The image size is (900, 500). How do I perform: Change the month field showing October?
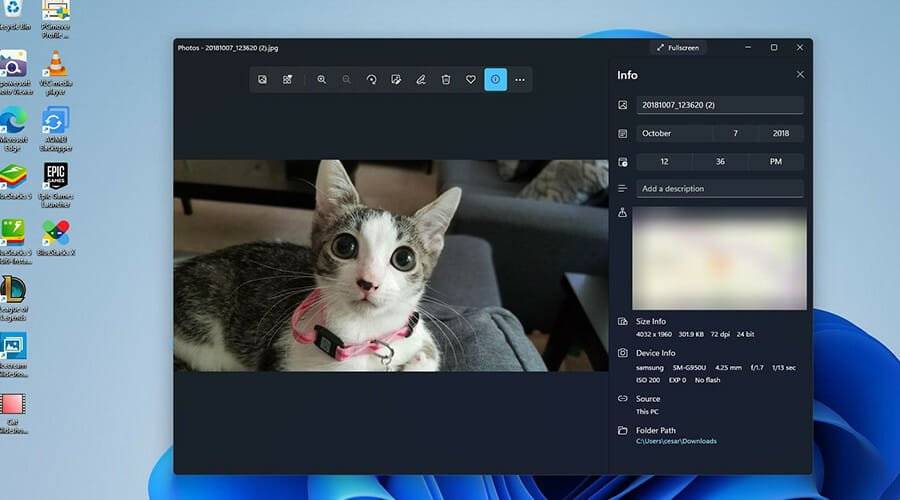[673, 133]
